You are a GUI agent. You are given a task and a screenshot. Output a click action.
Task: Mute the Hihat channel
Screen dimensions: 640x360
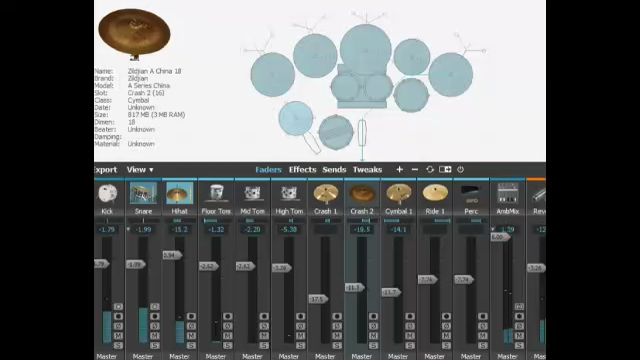[x=191, y=336]
